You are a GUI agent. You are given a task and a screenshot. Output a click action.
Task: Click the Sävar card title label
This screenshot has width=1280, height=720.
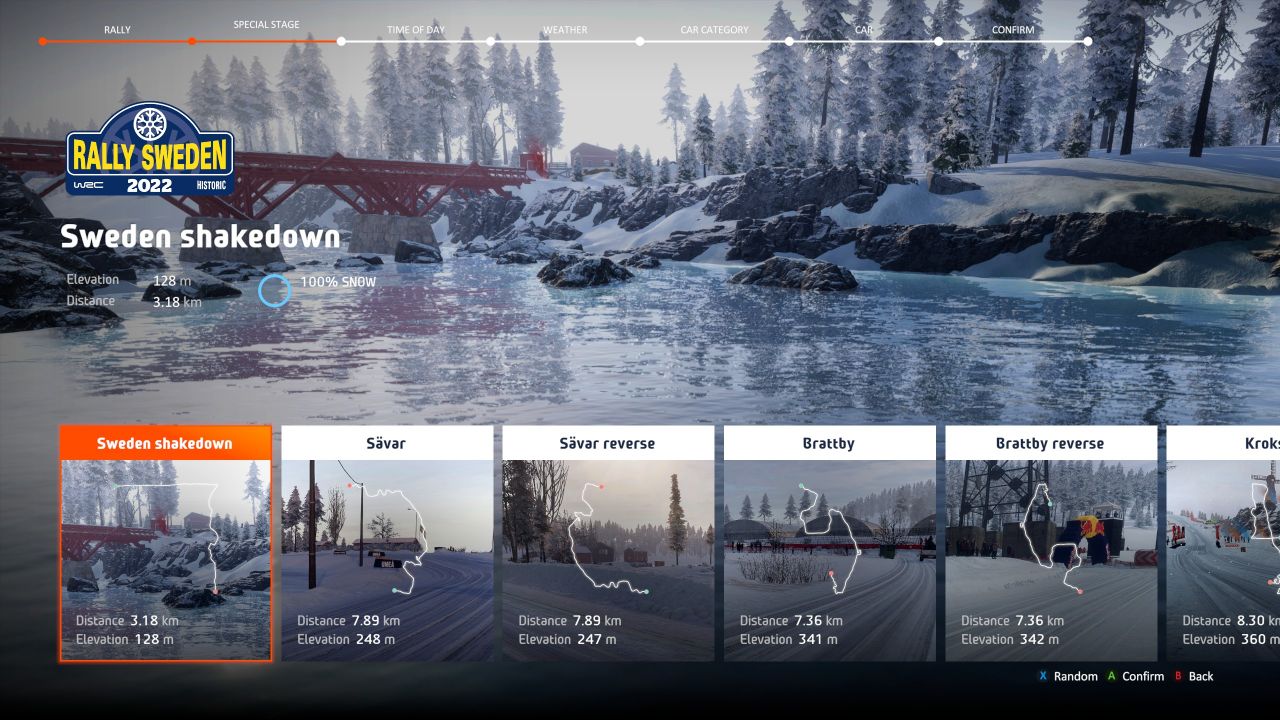pos(387,443)
